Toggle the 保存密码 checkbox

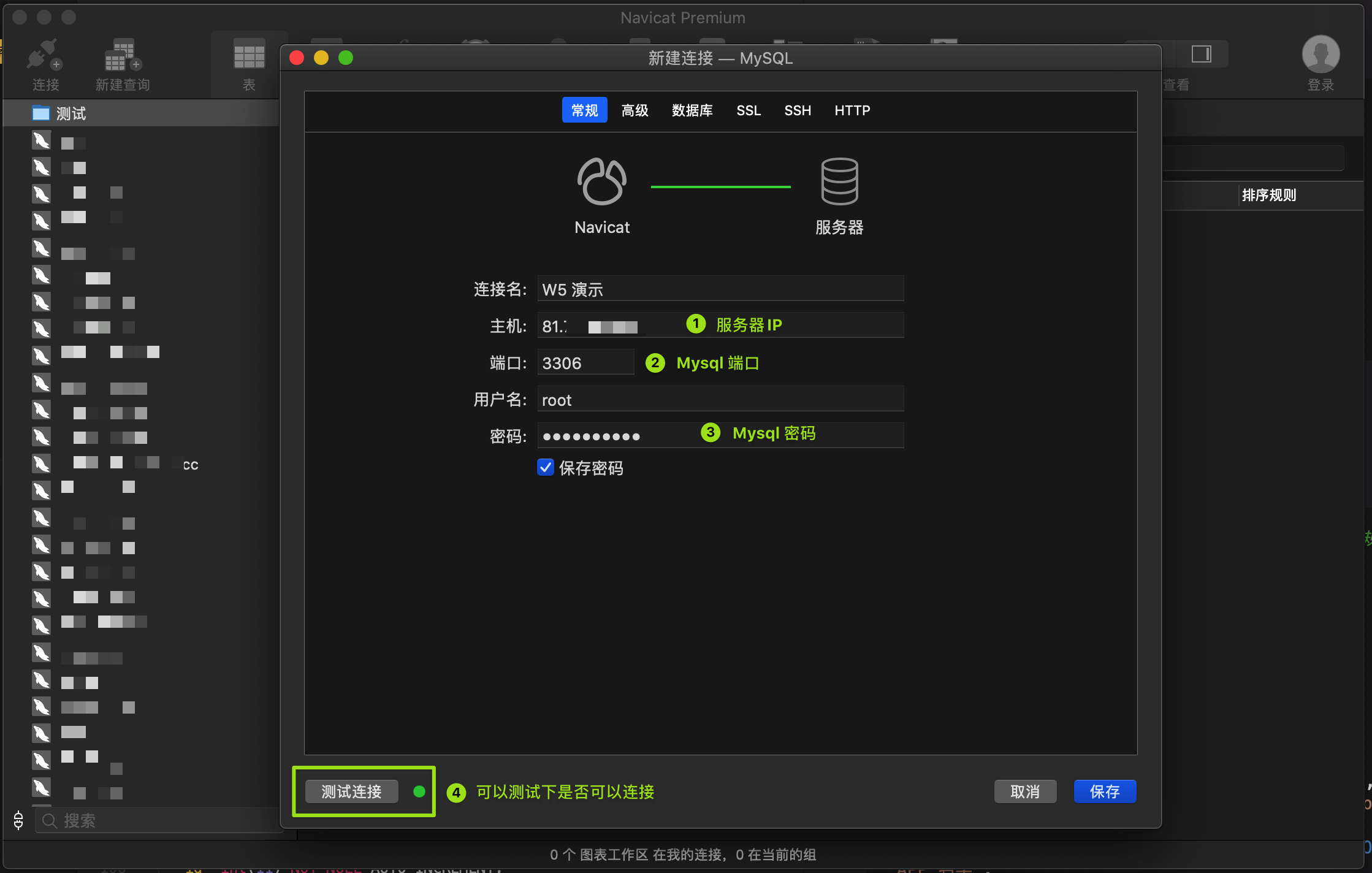point(545,468)
